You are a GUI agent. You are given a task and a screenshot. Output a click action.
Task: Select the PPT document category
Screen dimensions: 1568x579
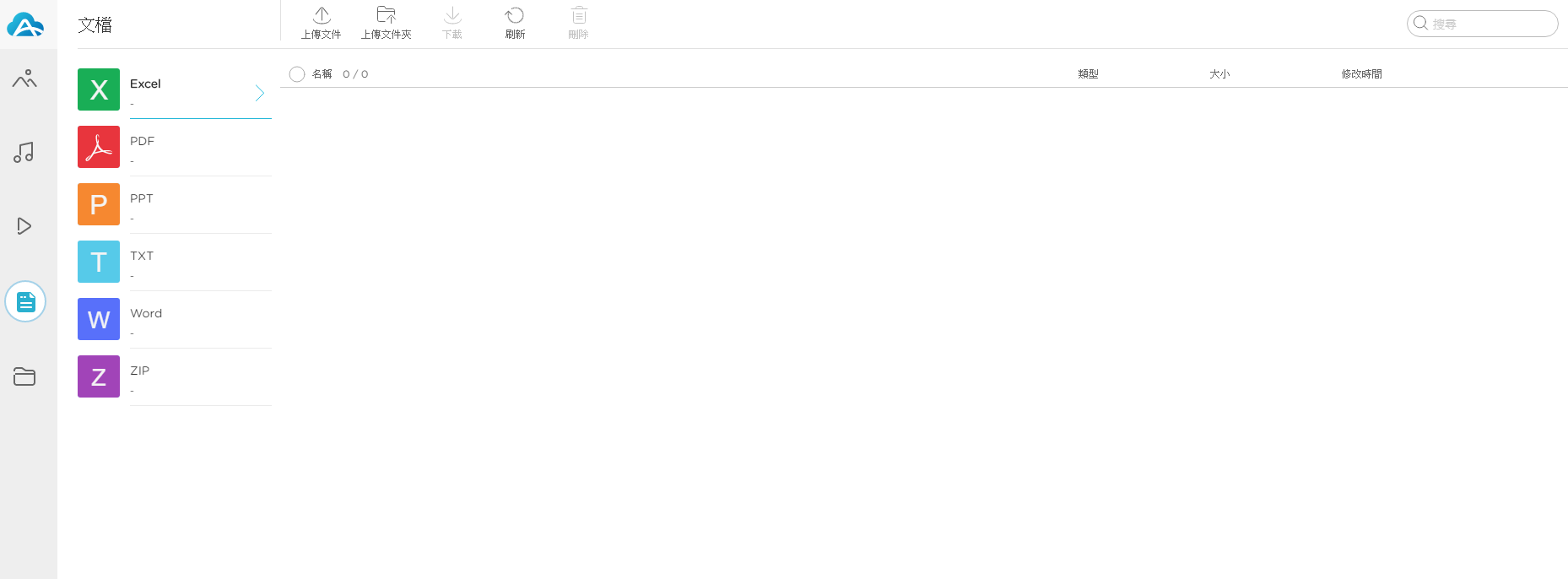pos(175,205)
